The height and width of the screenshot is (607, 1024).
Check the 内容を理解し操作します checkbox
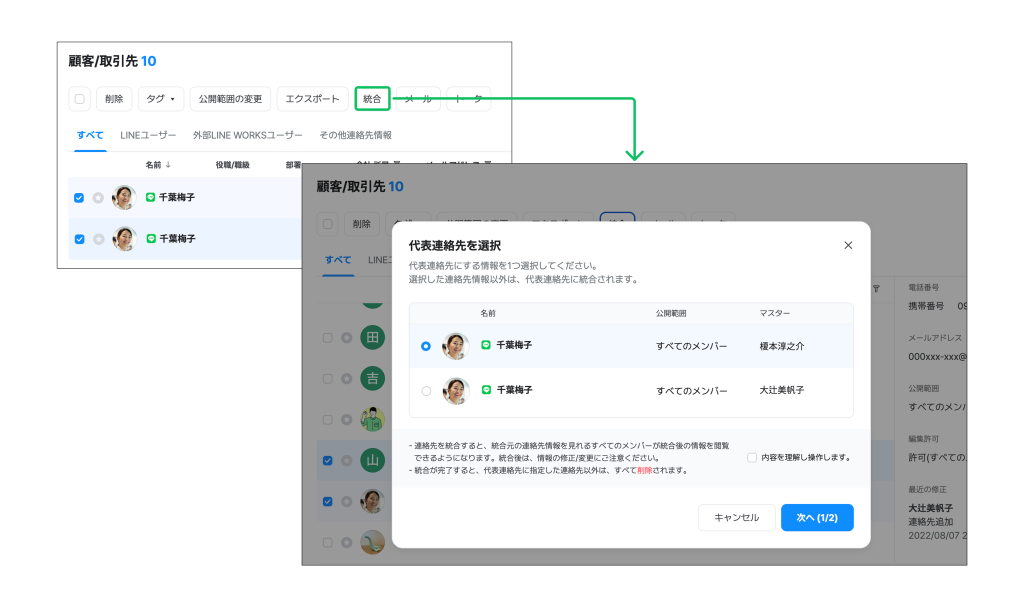[752, 458]
